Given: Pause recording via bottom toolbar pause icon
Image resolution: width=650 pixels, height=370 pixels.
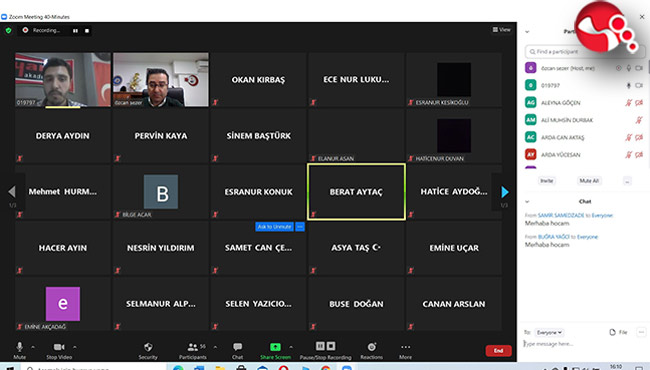Looking at the screenshot, I should [x=320, y=346].
